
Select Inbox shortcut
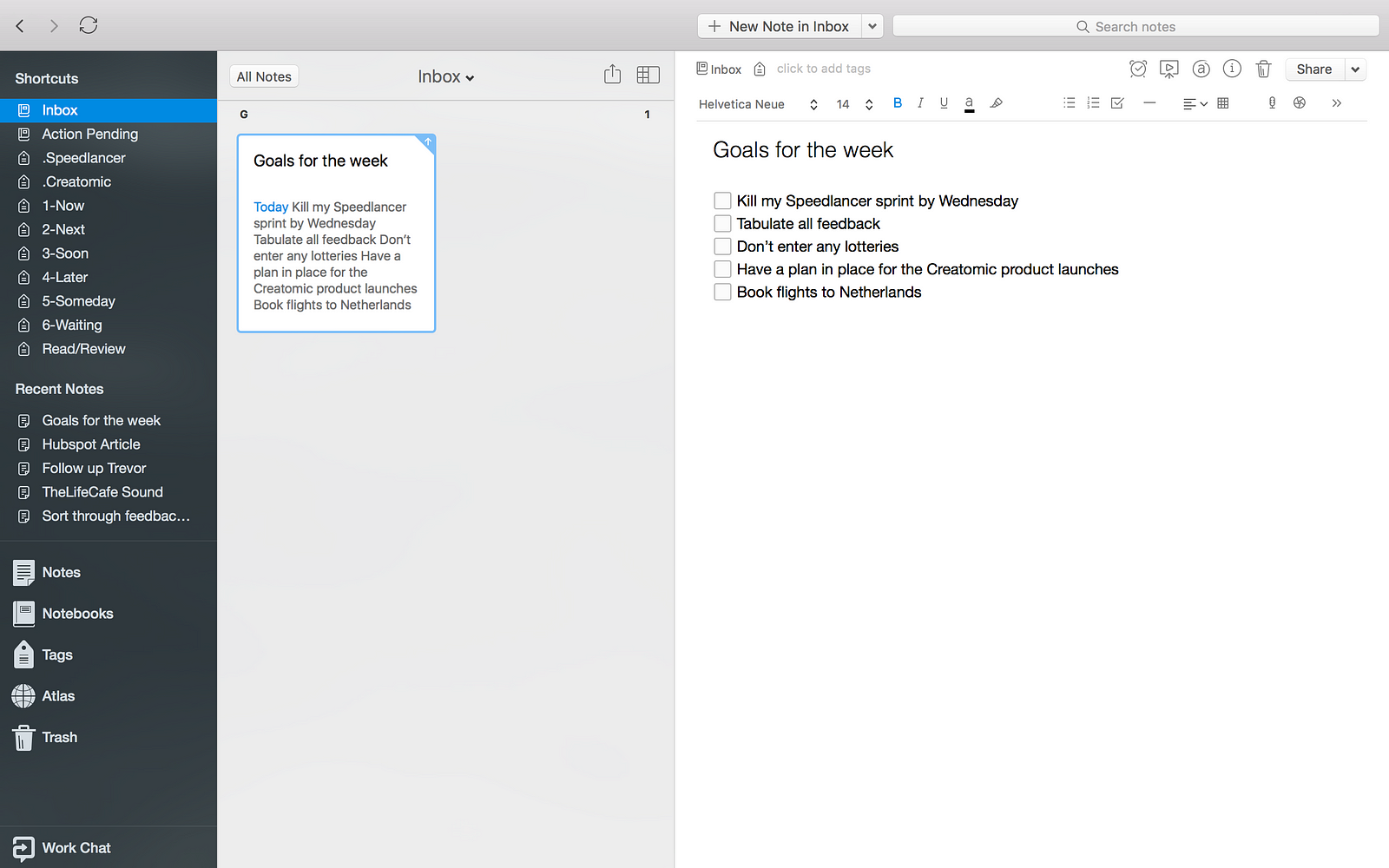tap(109, 110)
